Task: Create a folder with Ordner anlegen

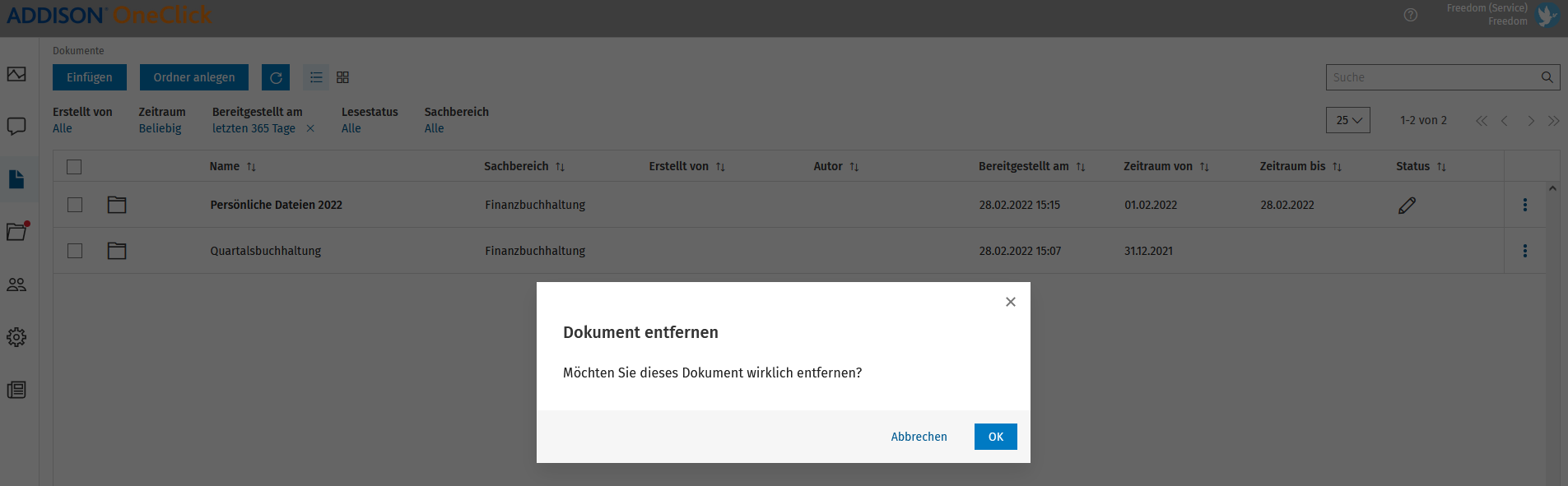Action: [x=194, y=77]
